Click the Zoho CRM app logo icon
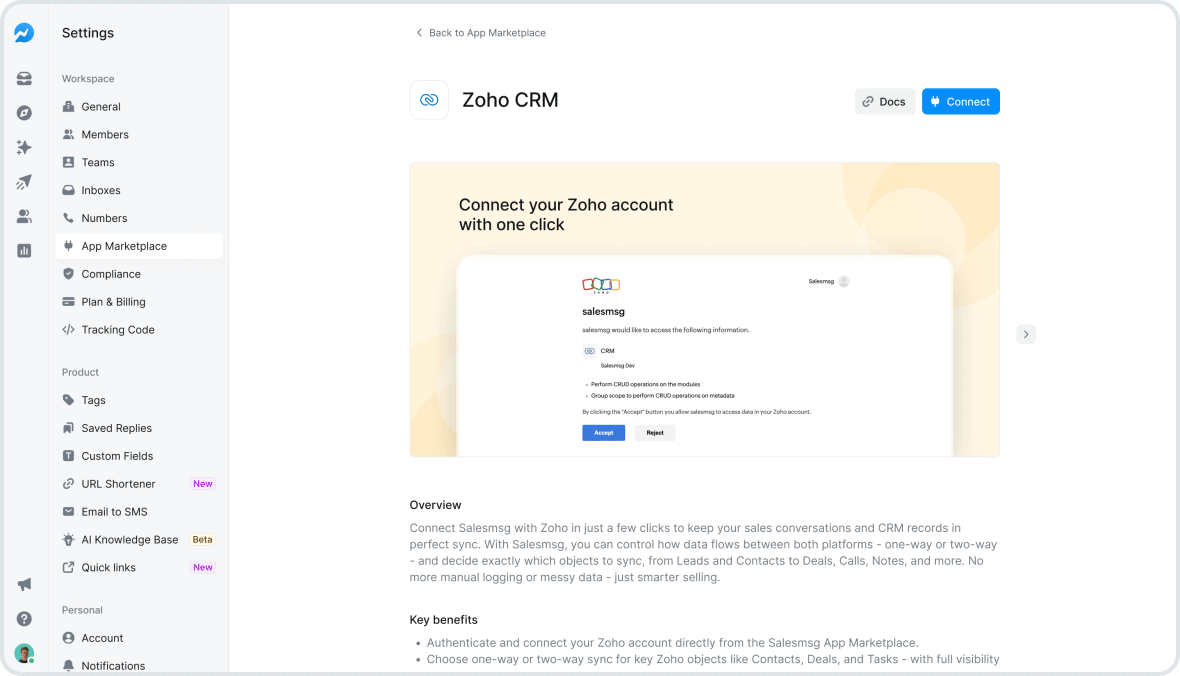This screenshot has width=1180, height=676. (429, 100)
